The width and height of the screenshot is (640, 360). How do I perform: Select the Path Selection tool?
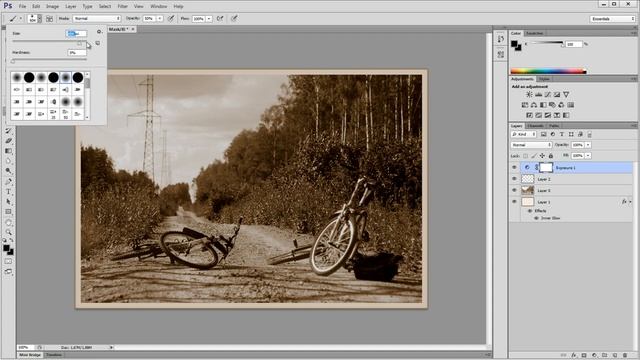coord(8,202)
